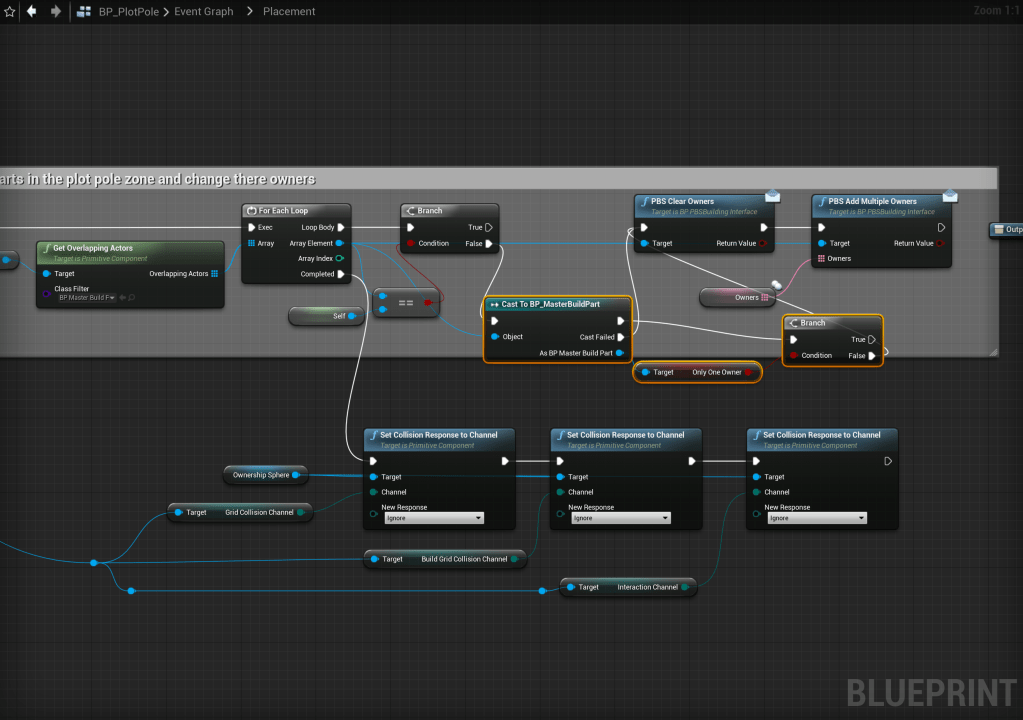1023x720 pixels.
Task: Click the forward navigation arrow
Action: point(56,12)
